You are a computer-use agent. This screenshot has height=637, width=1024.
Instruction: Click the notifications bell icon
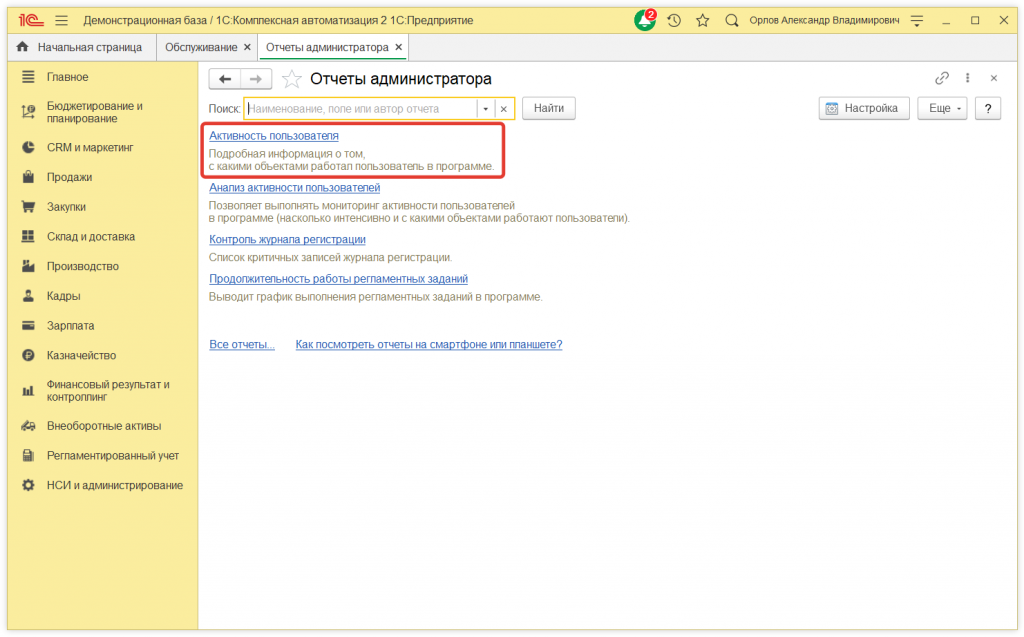(645, 20)
